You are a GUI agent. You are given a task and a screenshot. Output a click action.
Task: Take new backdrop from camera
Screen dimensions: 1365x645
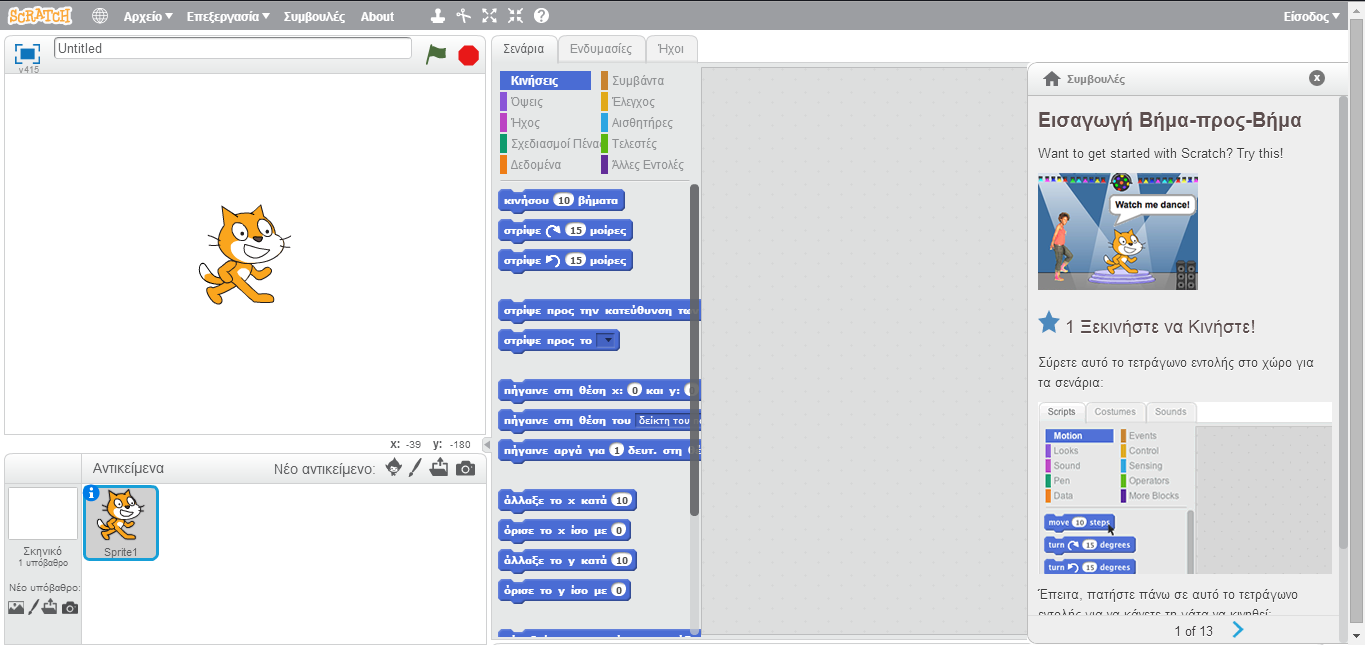[69, 607]
